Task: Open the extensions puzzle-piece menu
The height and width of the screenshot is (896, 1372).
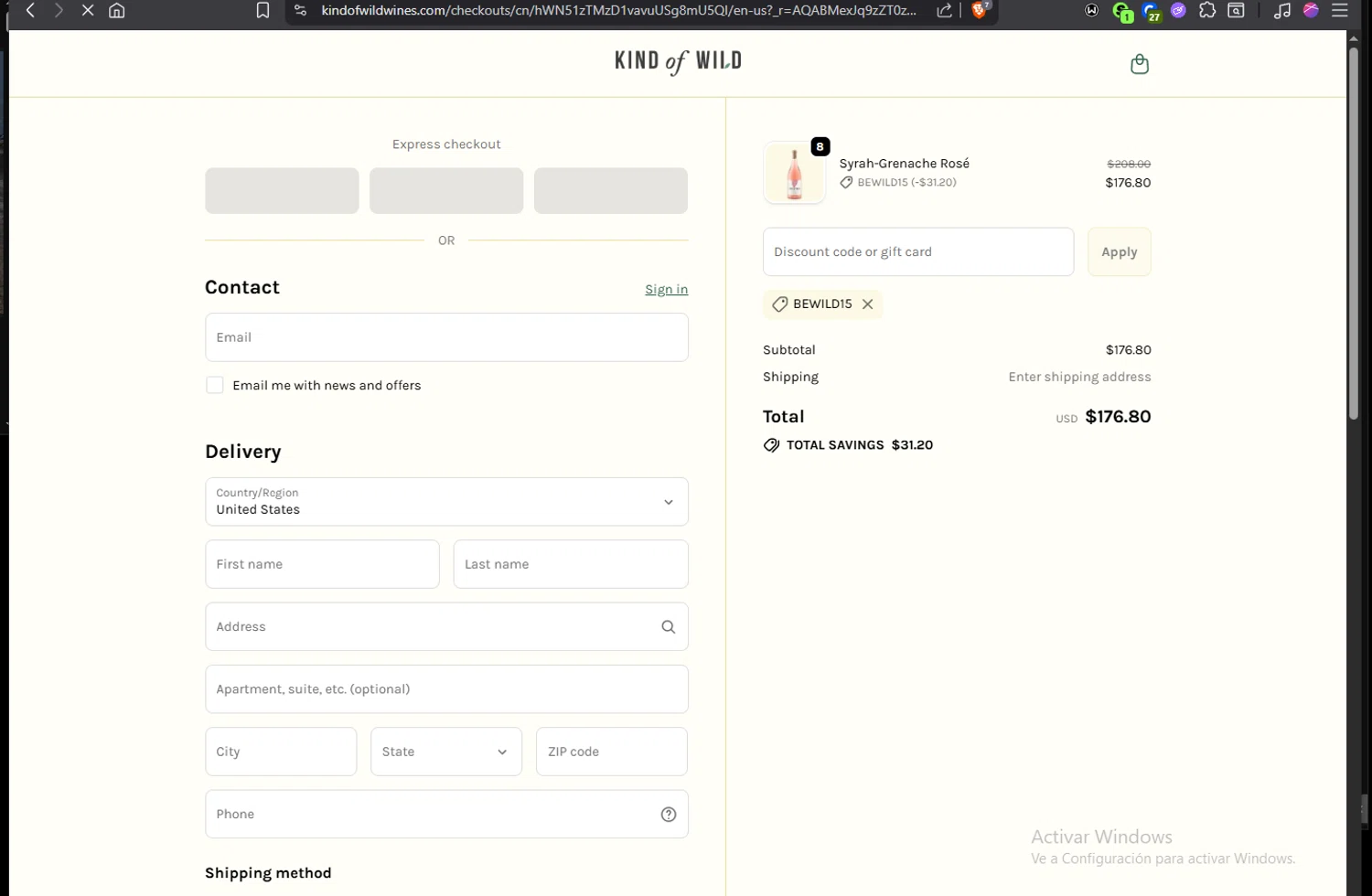Action: pyautogui.click(x=1207, y=10)
